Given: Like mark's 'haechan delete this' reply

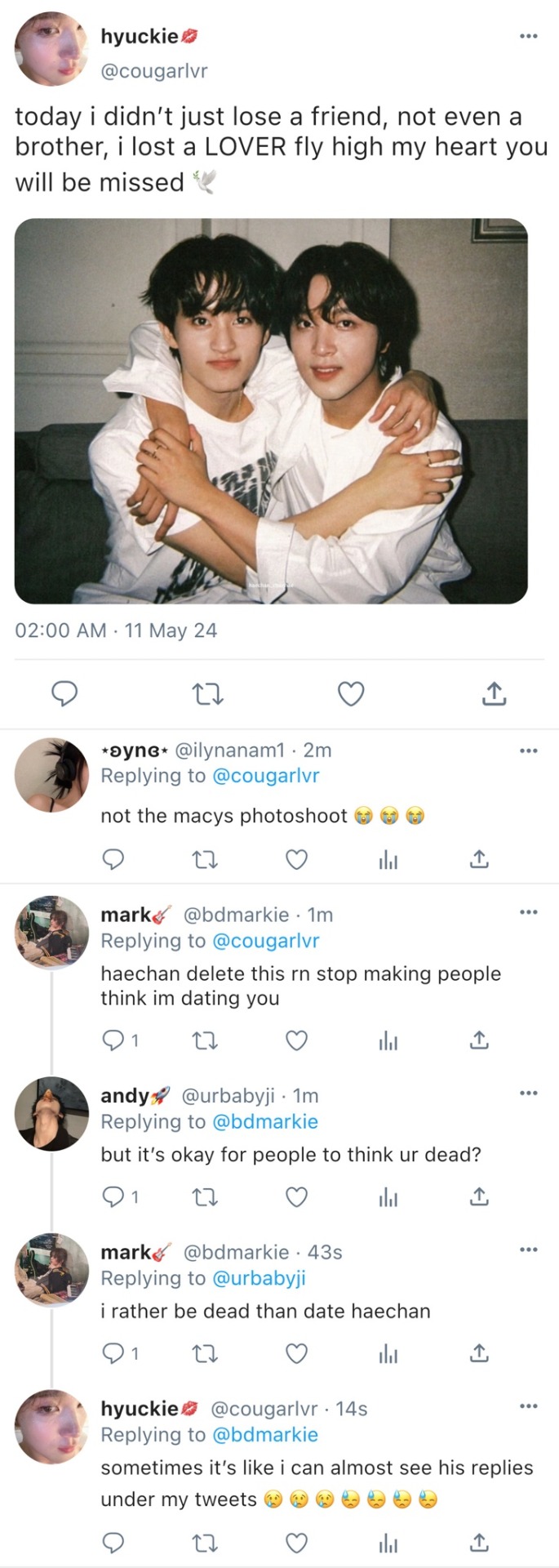Looking at the screenshot, I should pos(296,1040).
